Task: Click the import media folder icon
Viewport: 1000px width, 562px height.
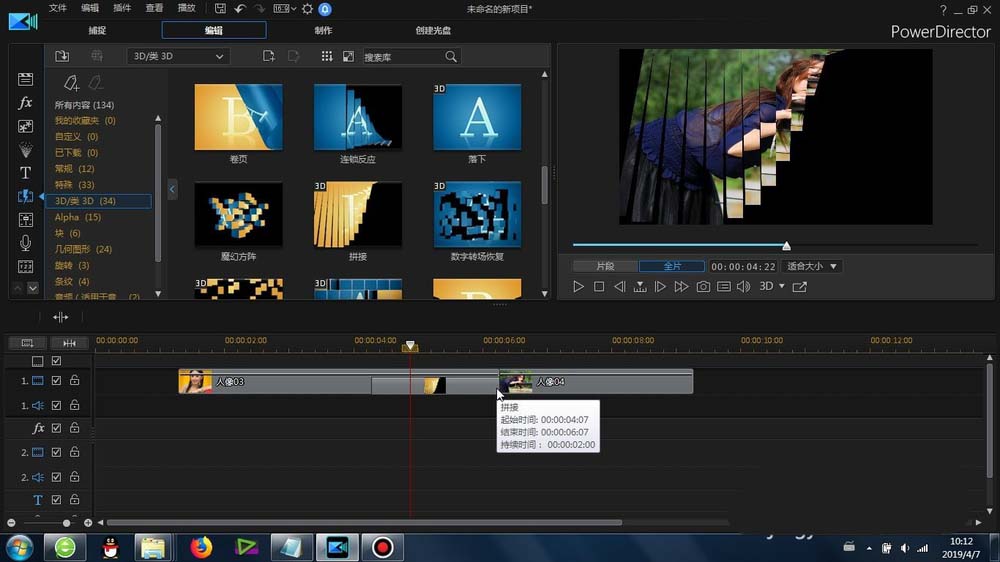Action: (x=62, y=57)
